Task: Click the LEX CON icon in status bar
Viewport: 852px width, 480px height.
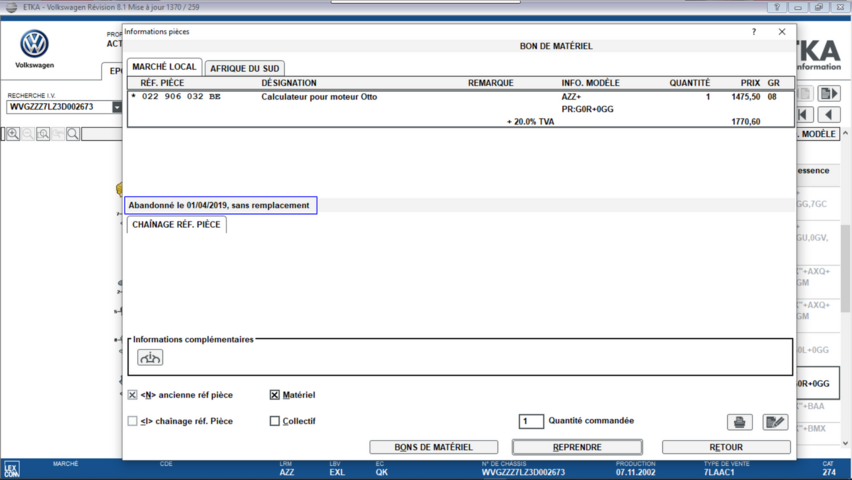Action: point(11,468)
